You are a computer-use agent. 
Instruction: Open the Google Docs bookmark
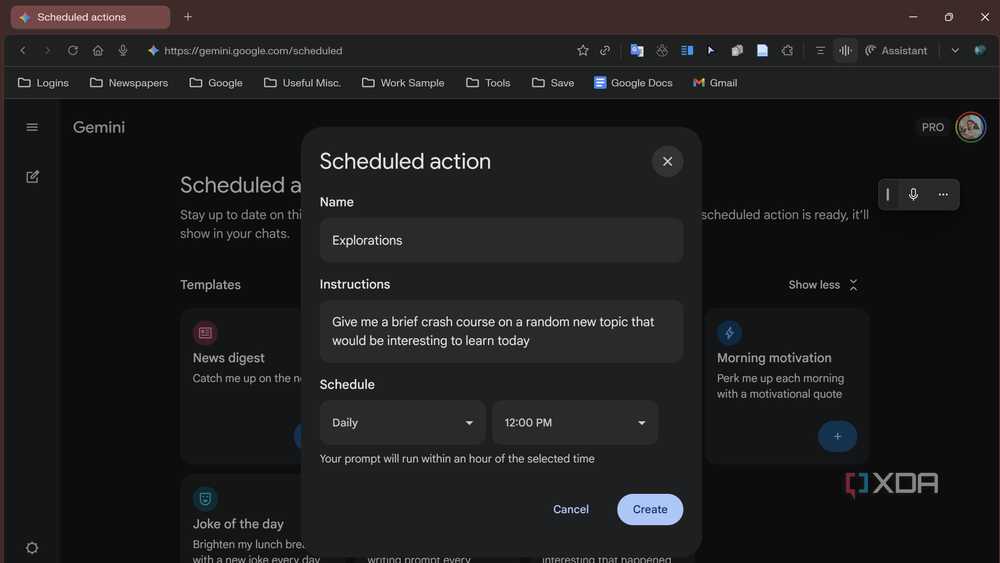(633, 83)
